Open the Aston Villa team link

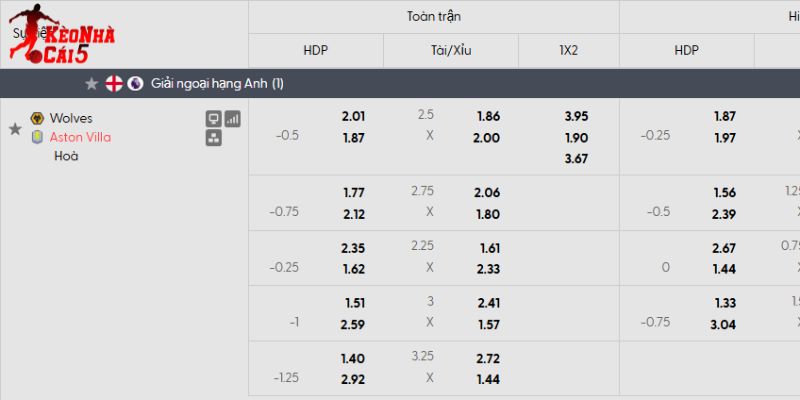click(80, 137)
